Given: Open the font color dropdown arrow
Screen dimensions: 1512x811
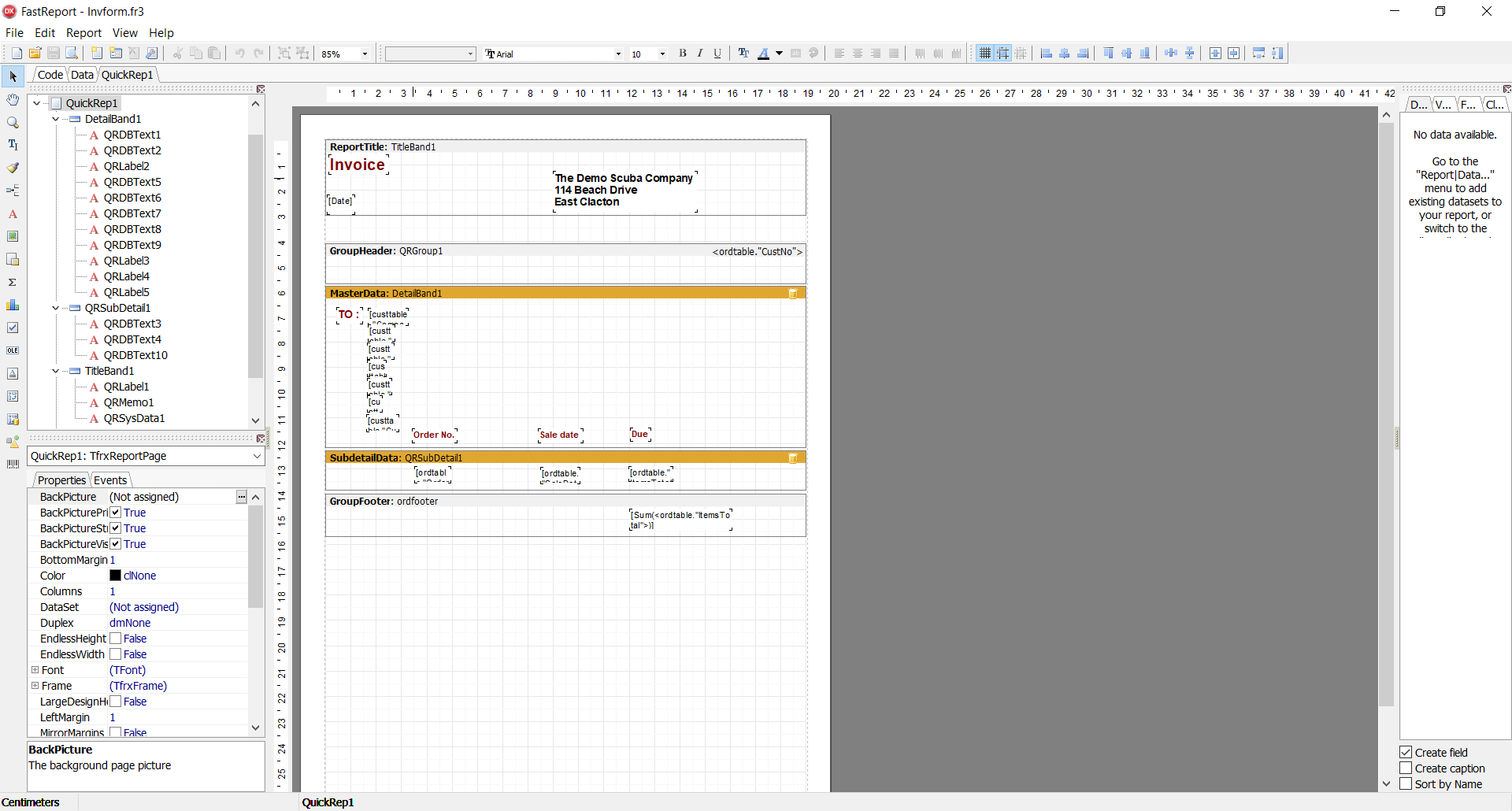Looking at the screenshot, I should point(780,54).
